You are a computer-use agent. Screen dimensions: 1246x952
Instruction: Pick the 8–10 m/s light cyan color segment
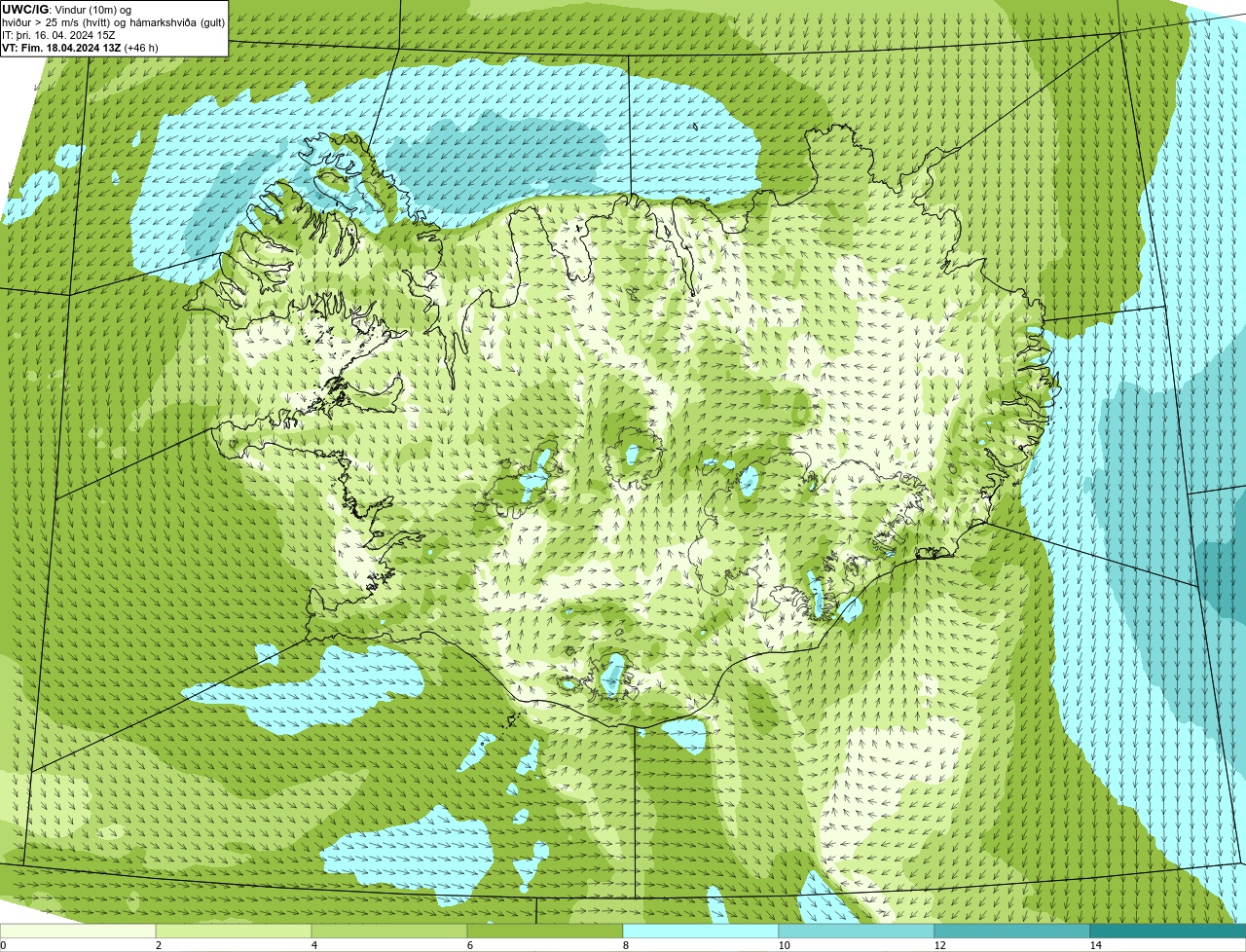tap(701, 931)
